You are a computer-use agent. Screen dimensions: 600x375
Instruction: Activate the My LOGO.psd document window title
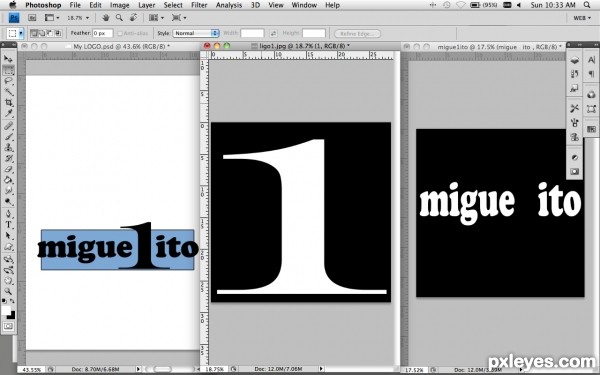pyautogui.click(x=121, y=46)
